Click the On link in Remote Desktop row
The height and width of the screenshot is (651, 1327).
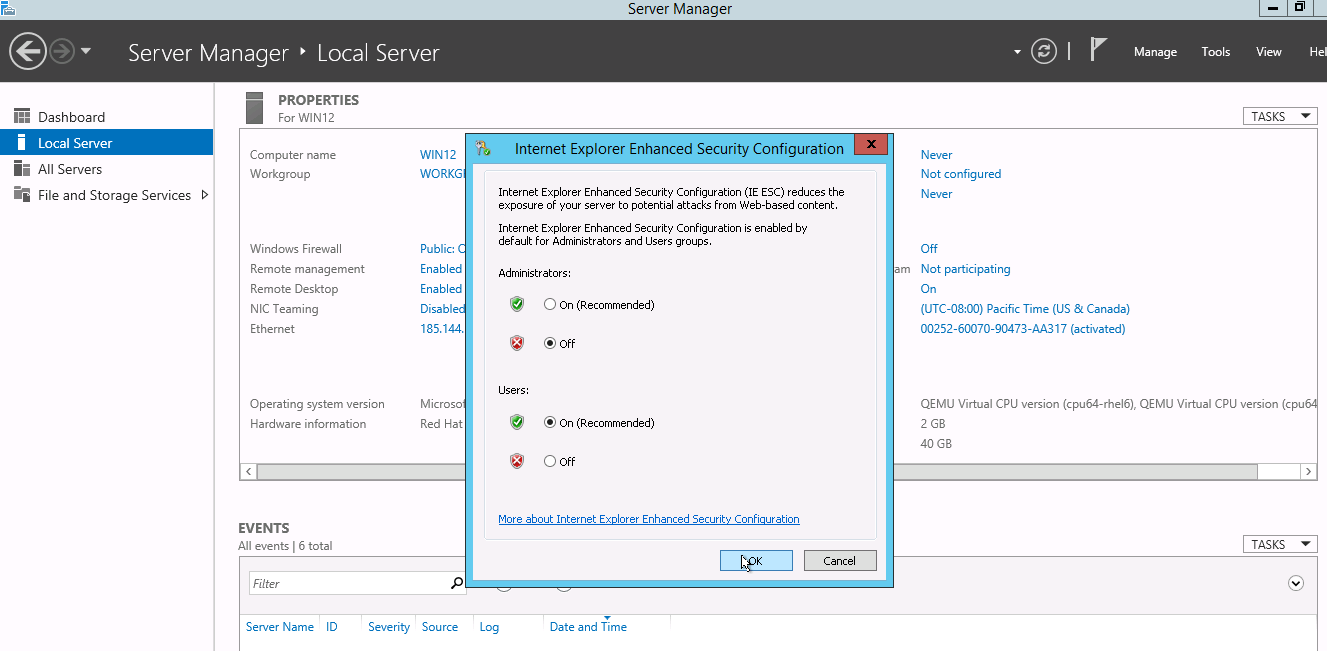click(929, 289)
